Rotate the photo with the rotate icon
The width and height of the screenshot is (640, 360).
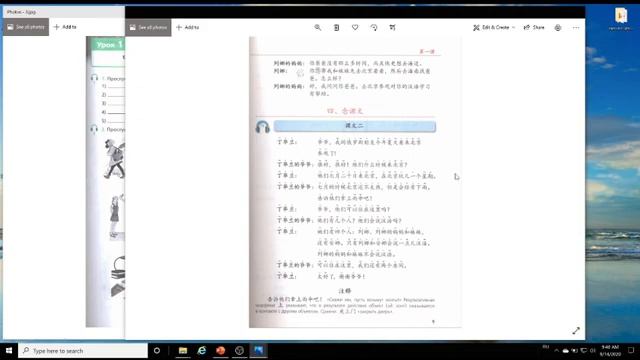(x=374, y=27)
